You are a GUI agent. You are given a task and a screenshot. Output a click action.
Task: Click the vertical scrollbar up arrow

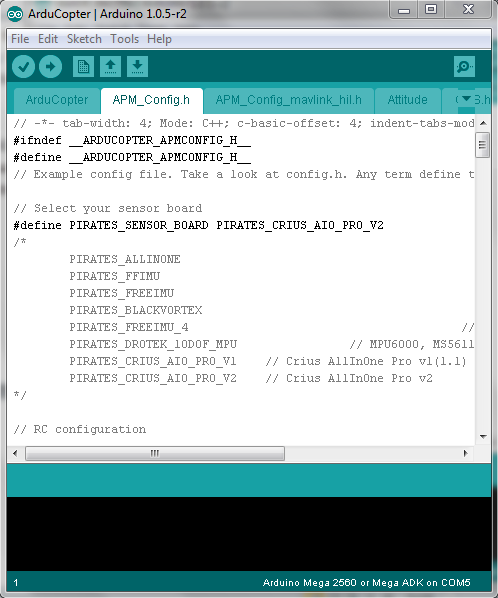click(x=483, y=123)
